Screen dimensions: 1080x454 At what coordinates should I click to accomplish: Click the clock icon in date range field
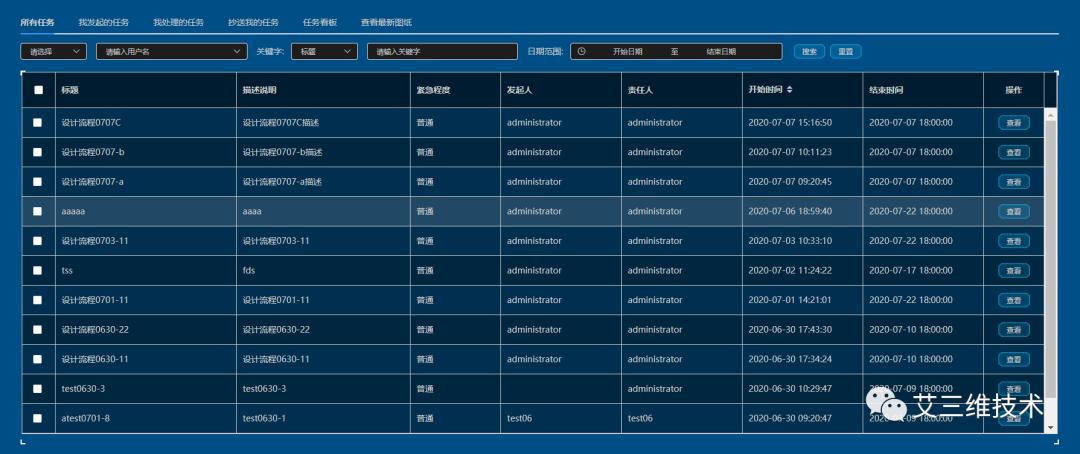[x=581, y=51]
